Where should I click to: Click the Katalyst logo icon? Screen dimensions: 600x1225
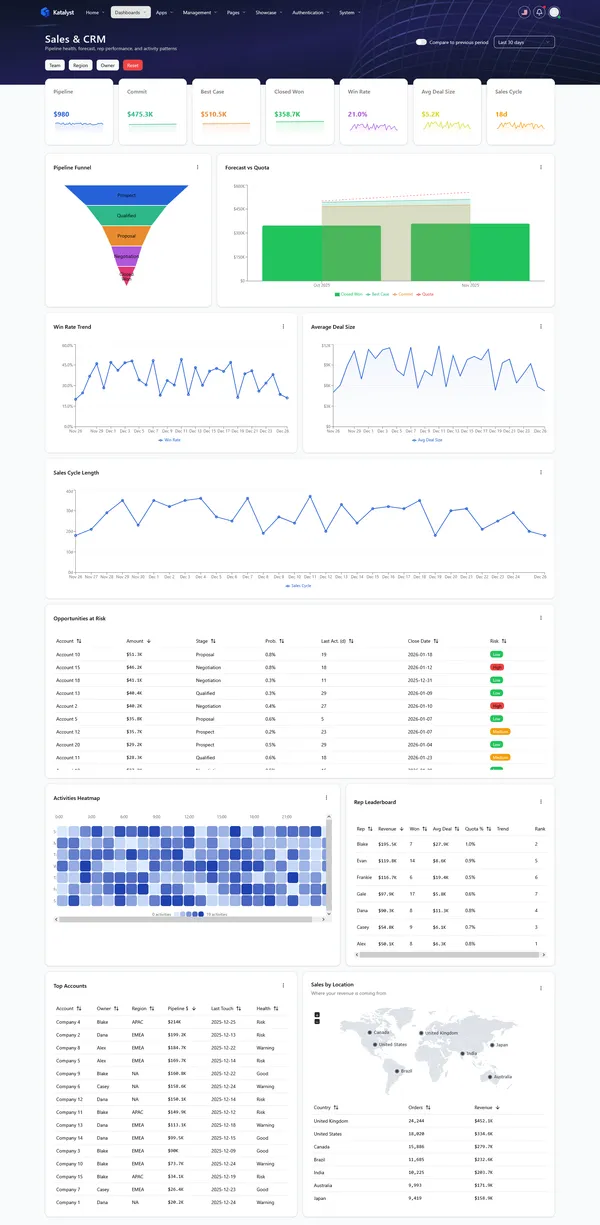point(44,13)
